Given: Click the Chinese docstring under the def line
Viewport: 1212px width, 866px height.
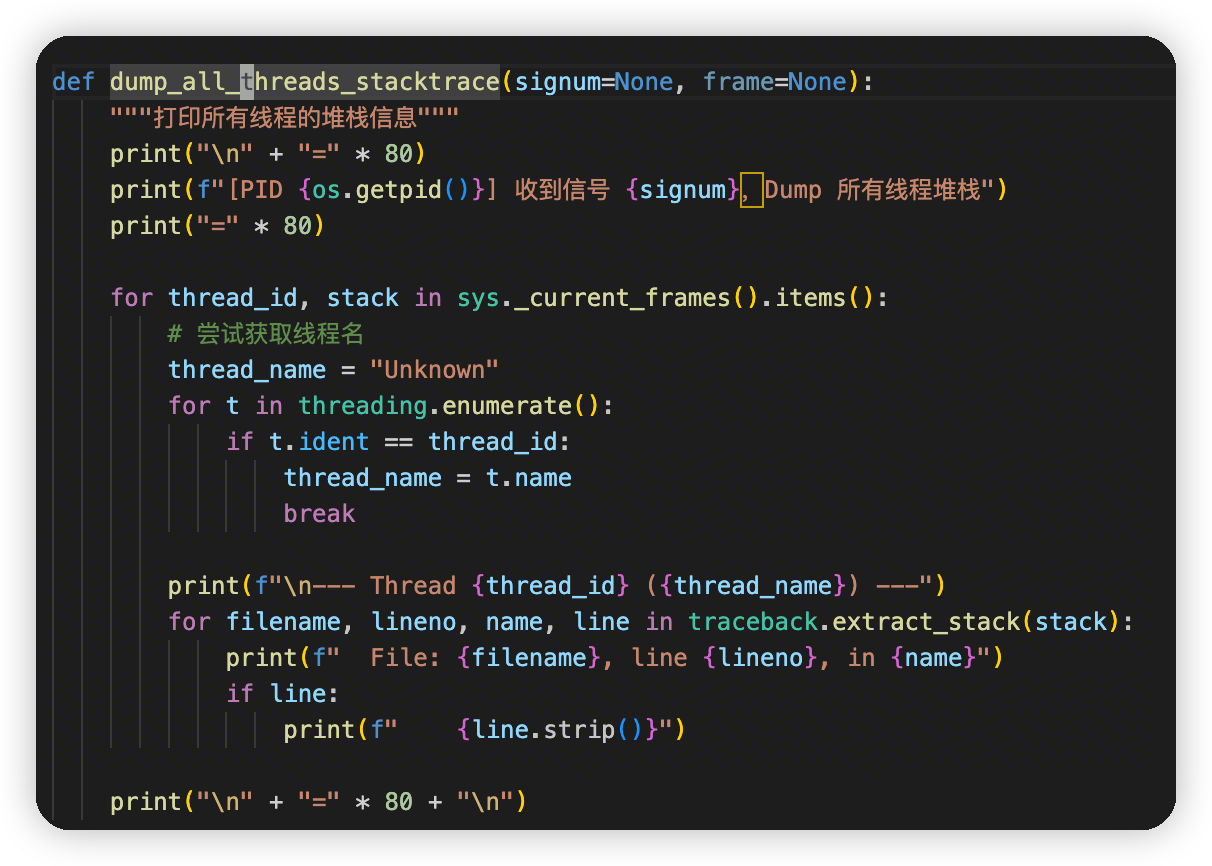Looking at the screenshot, I should click(284, 118).
